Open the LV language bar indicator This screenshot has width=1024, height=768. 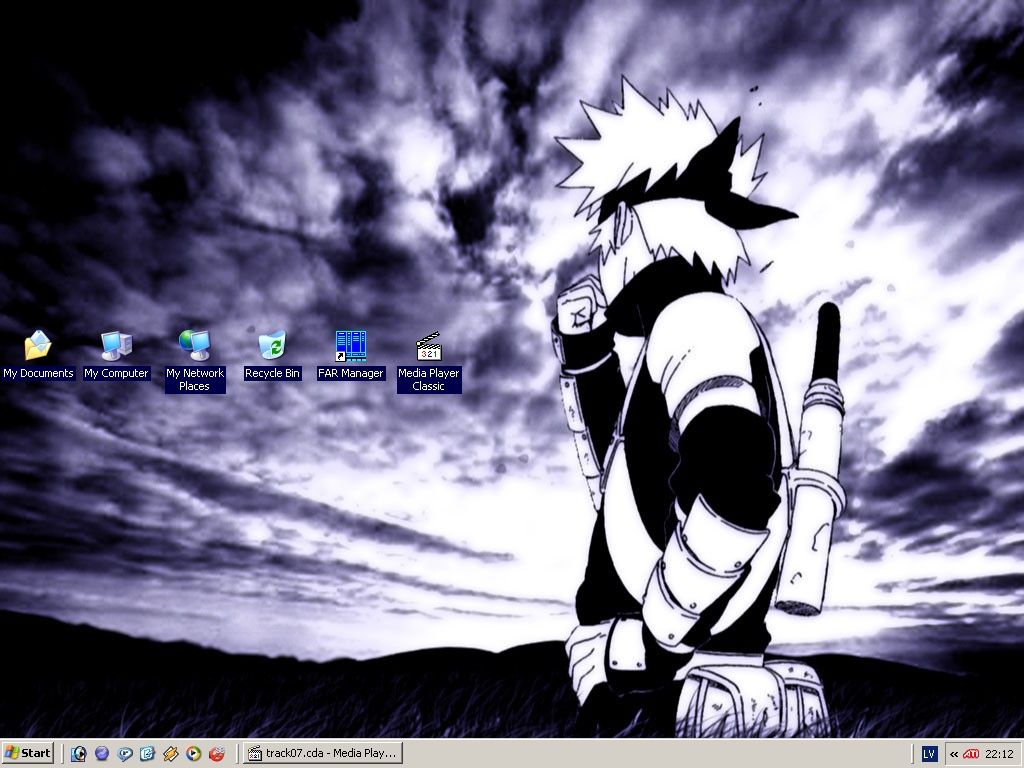click(x=929, y=754)
